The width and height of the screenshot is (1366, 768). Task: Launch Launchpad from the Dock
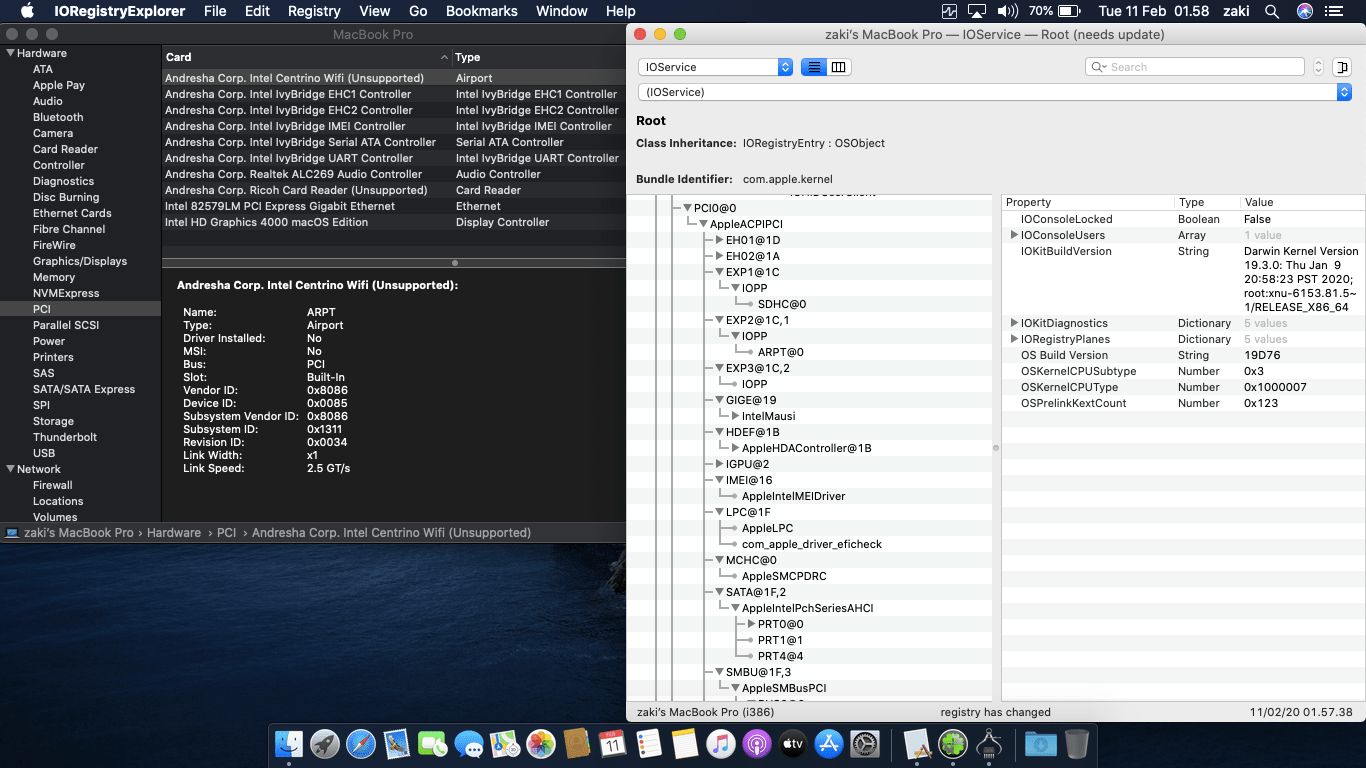click(325, 743)
